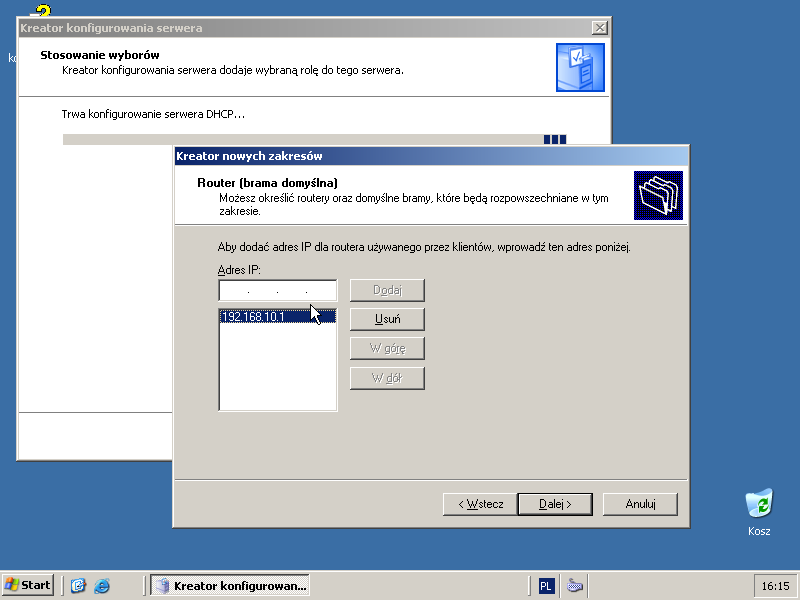The width and height of the screenshot is (800, 600).
Task: Click the keyboard tray icon
Action: (x=574, y=586)
